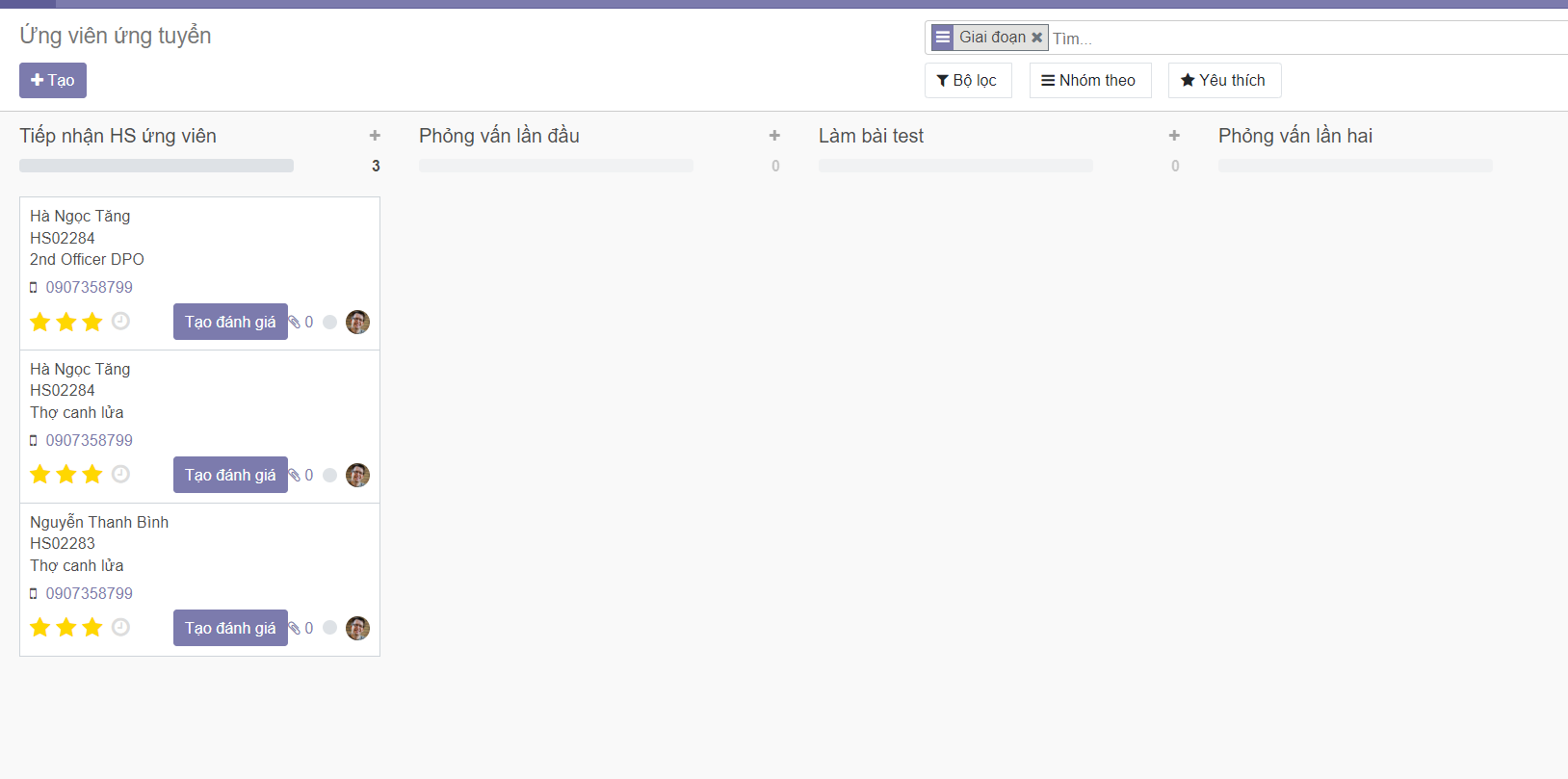Click the user avatar on 2nd Officer DPO card
This screenshot has height=779, width=1568.
pos(357,323)
